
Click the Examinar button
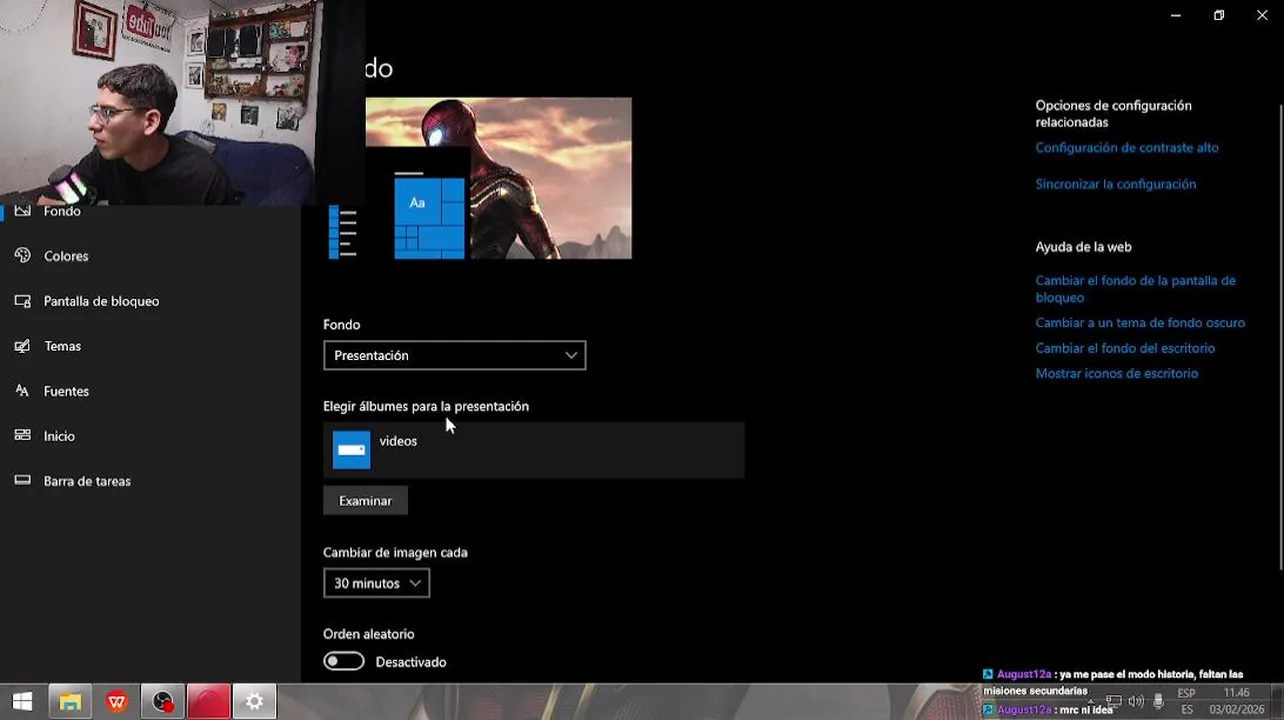pyautogui.click(x=365, y=501)
